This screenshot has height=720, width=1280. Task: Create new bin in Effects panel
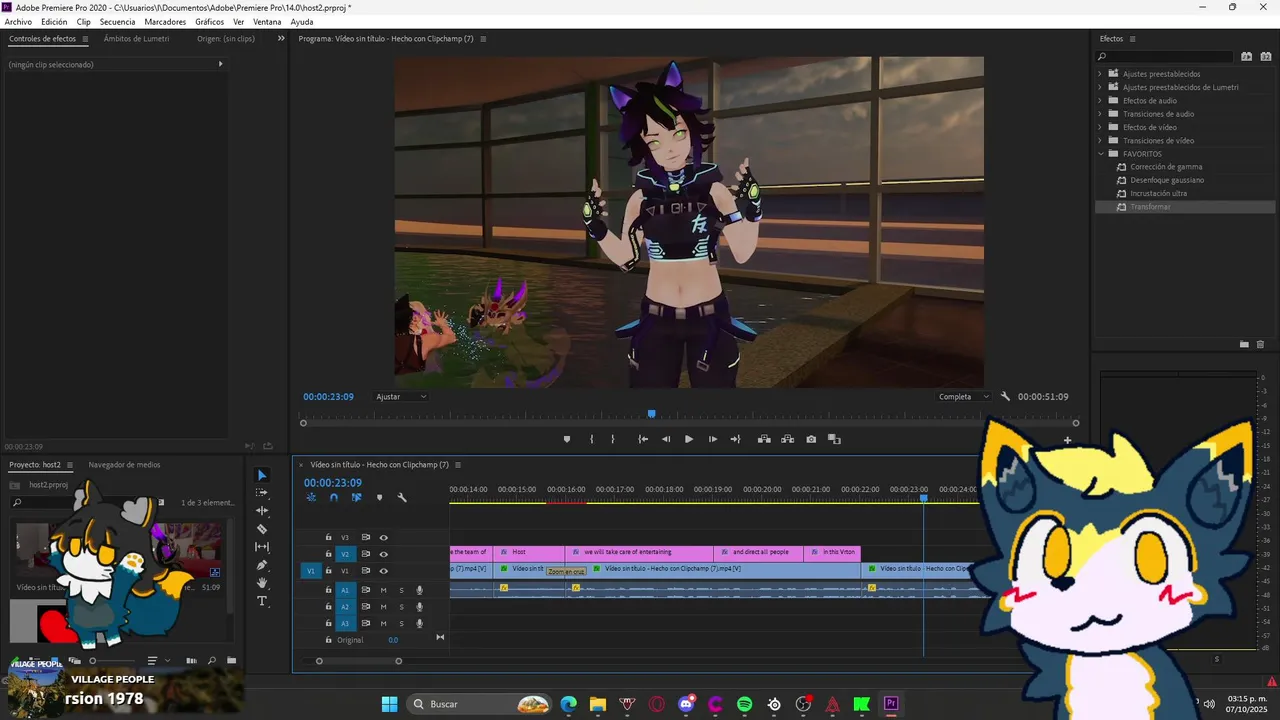1244,344
